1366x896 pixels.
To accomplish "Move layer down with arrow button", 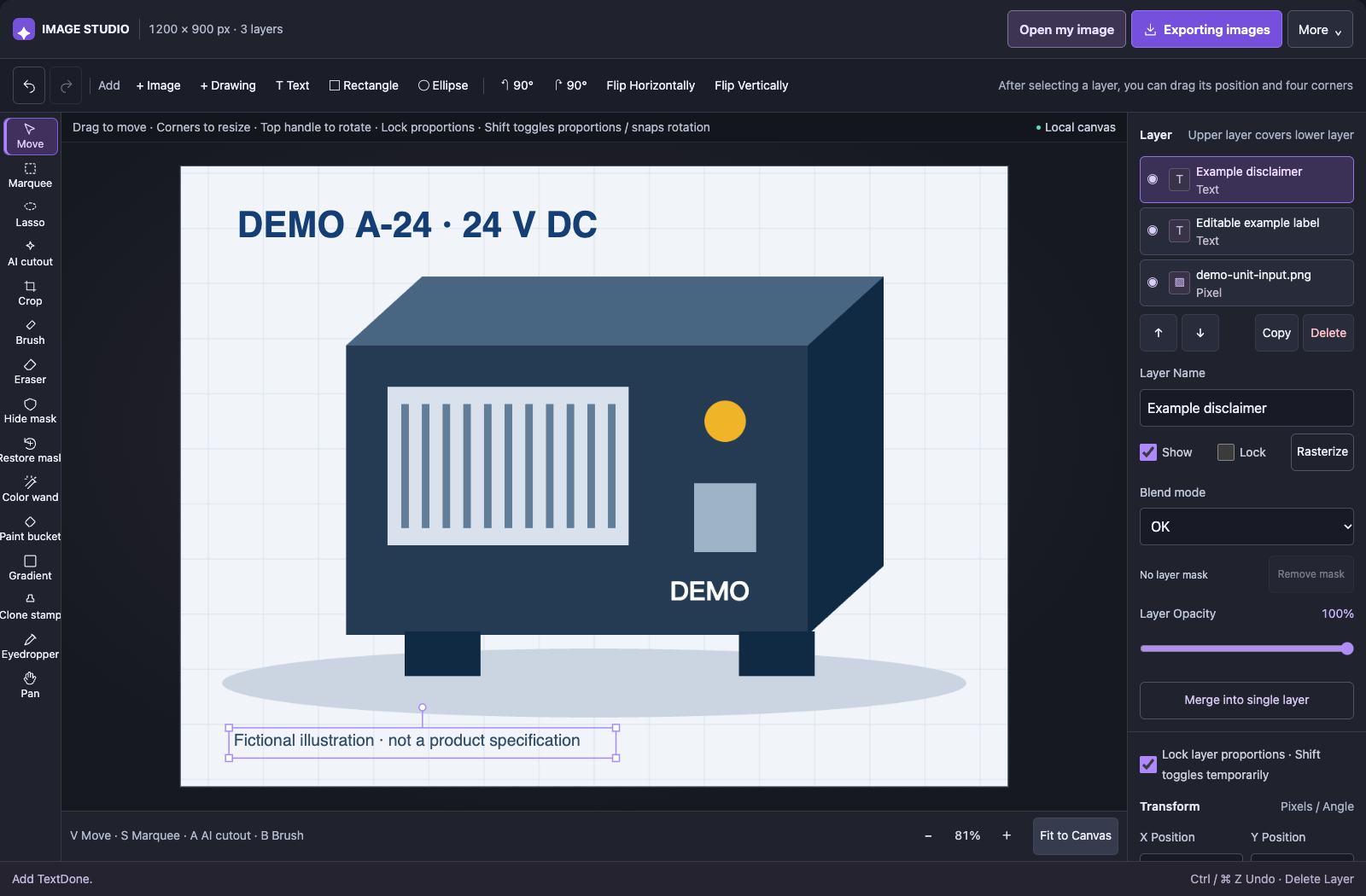I will point(1200,333).
